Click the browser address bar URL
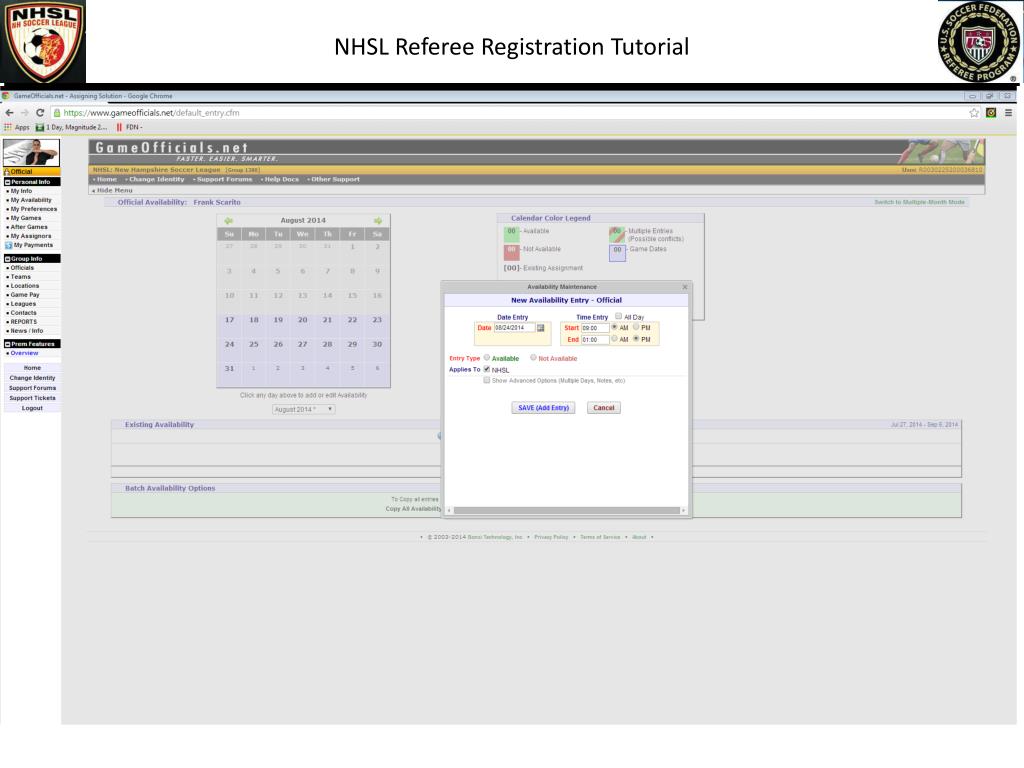 [x=152, y=112]
